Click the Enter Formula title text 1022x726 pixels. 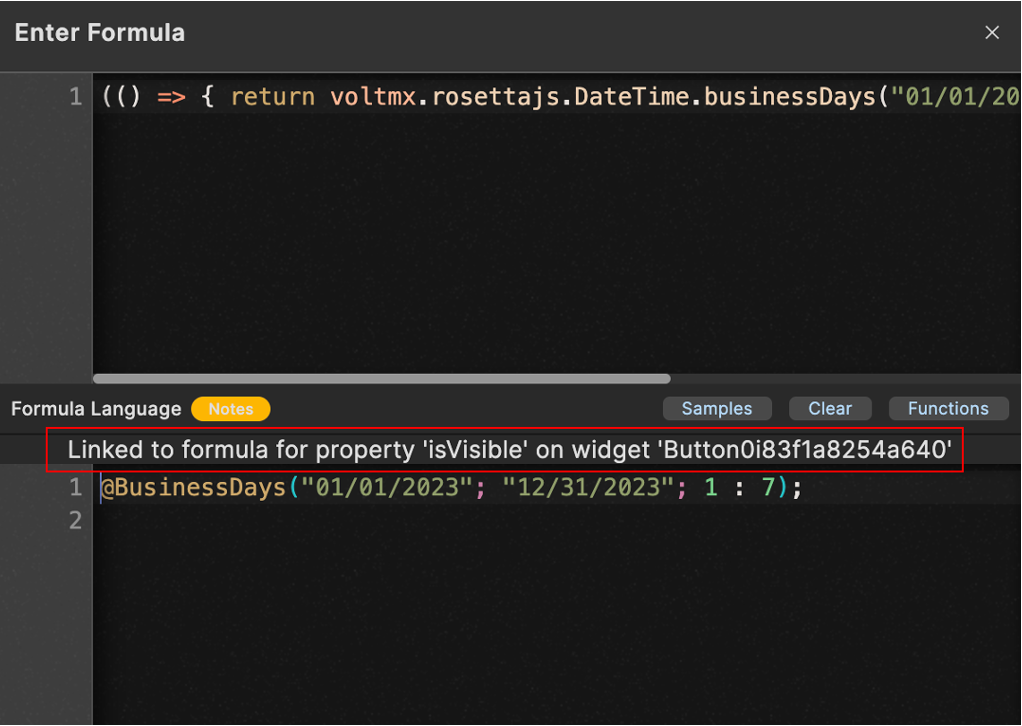(100, 33)
